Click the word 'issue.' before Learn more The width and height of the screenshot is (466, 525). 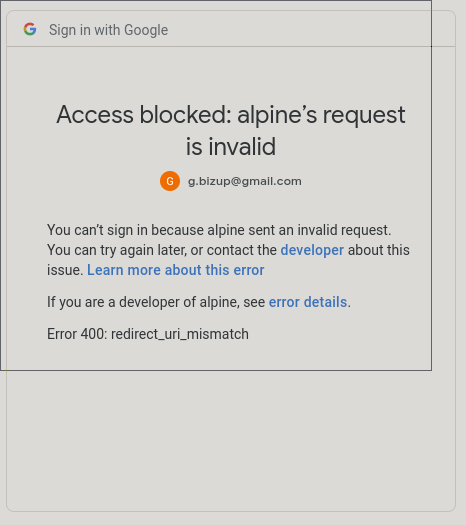[x=65, y=270]
